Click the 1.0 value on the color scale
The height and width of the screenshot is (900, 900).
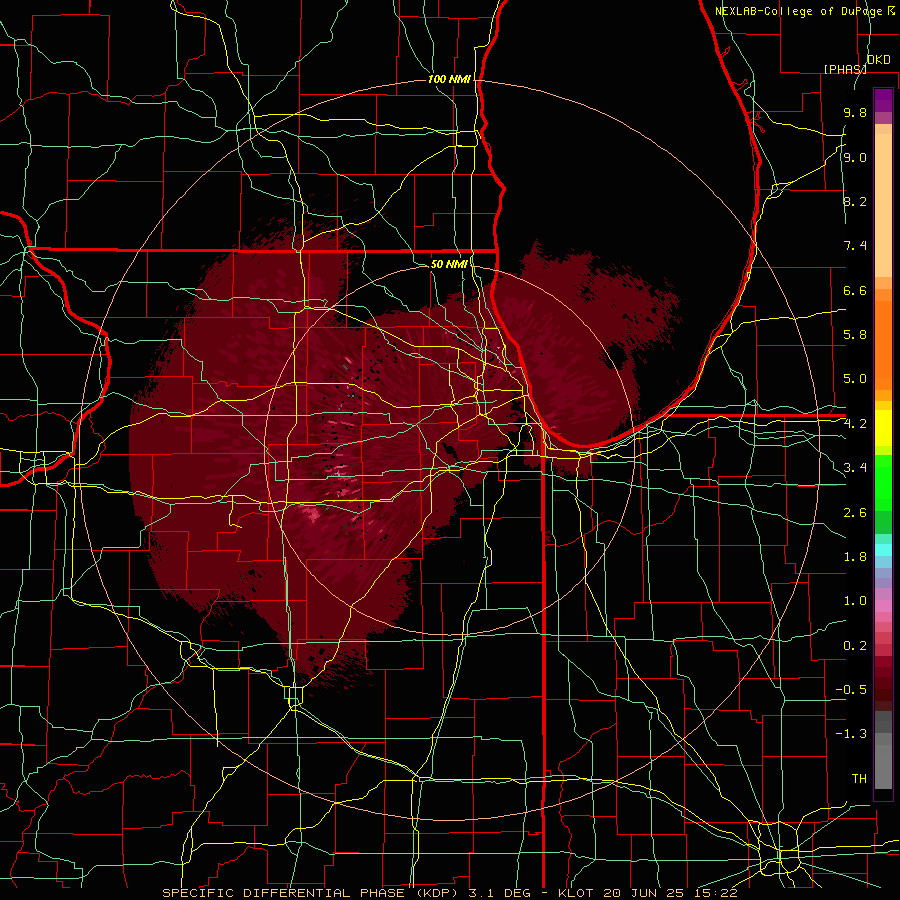[x=855, y=601]
